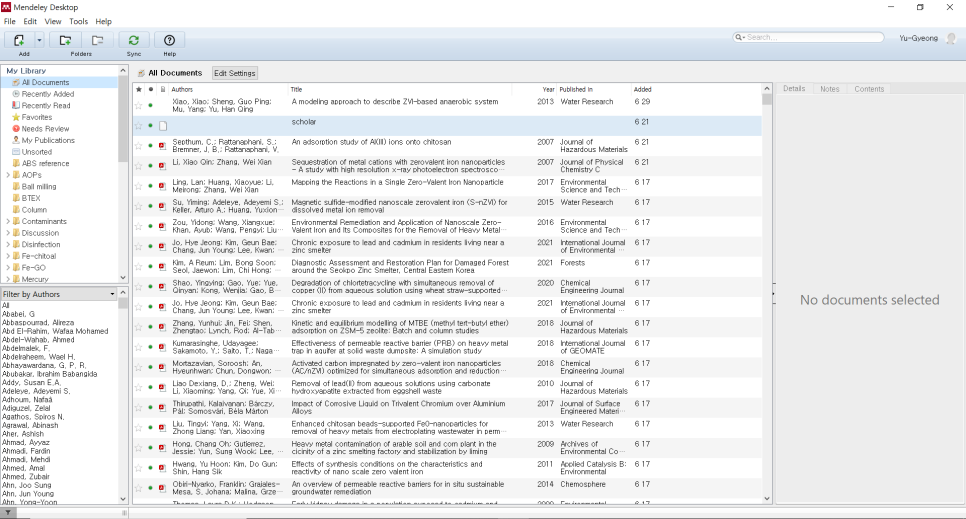Open the View menu

coord(53,21)
